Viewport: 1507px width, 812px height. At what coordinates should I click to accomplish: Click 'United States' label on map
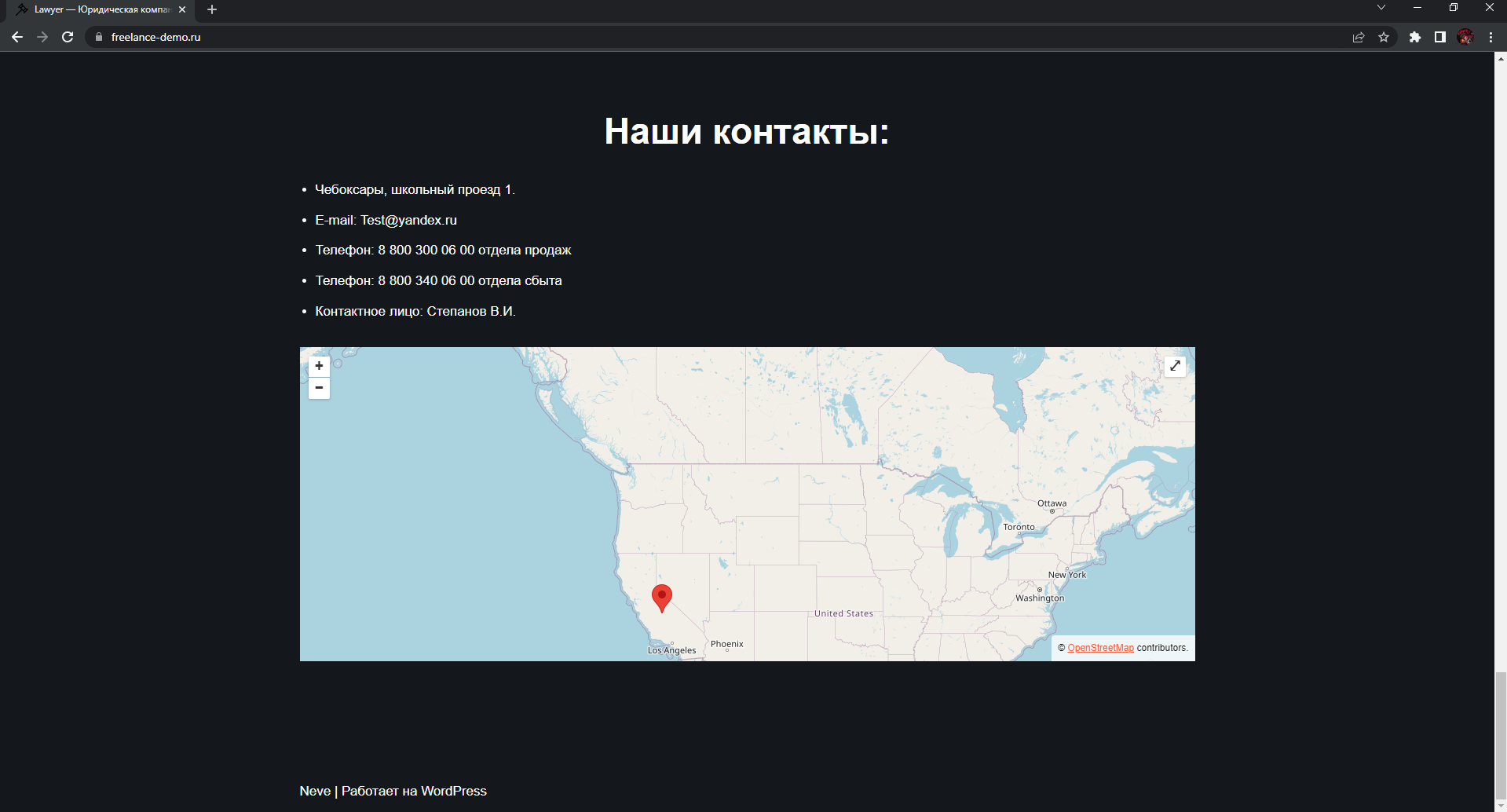coord(843,613)
